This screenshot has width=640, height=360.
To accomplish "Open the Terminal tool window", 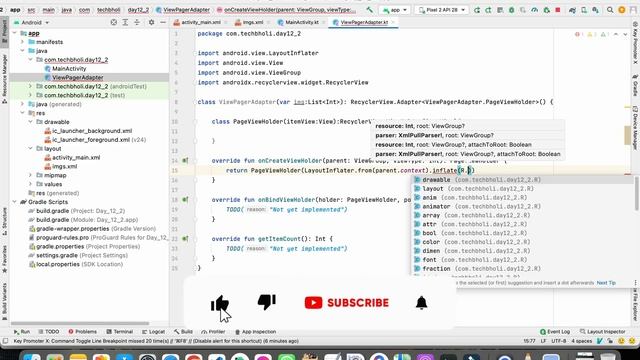I will (x=120, y=332).
